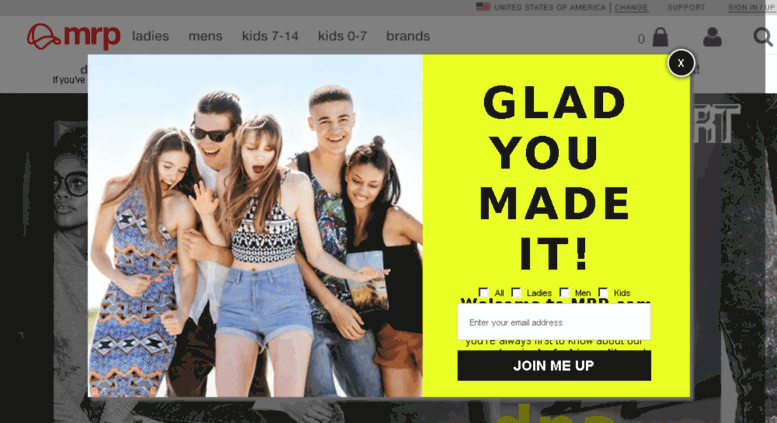Click the JOIN ME UP button
Image resolution: width=777 pixels, height=423 pixels.
tap(554, 366)
